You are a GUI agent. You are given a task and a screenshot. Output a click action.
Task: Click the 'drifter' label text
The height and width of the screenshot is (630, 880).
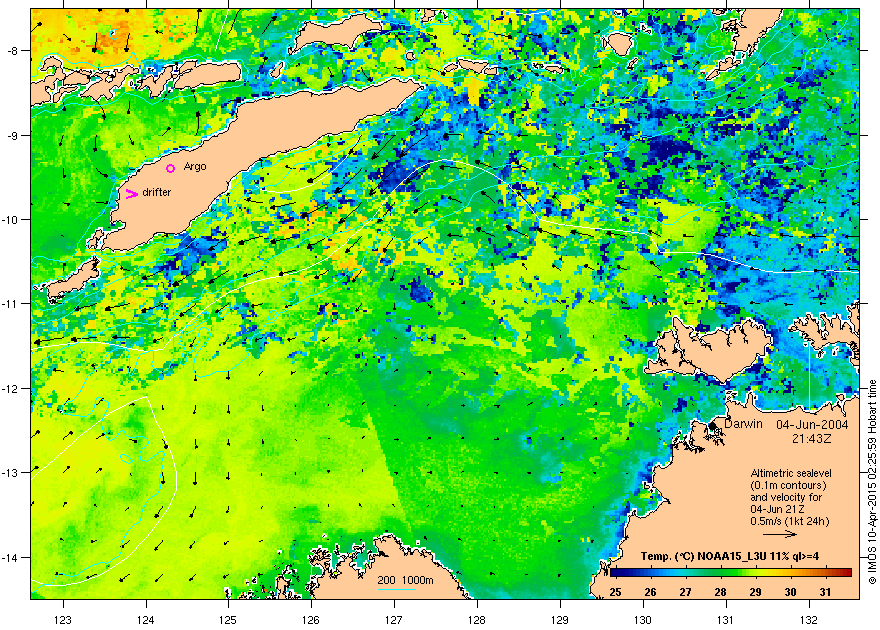(x=157, y=192)
